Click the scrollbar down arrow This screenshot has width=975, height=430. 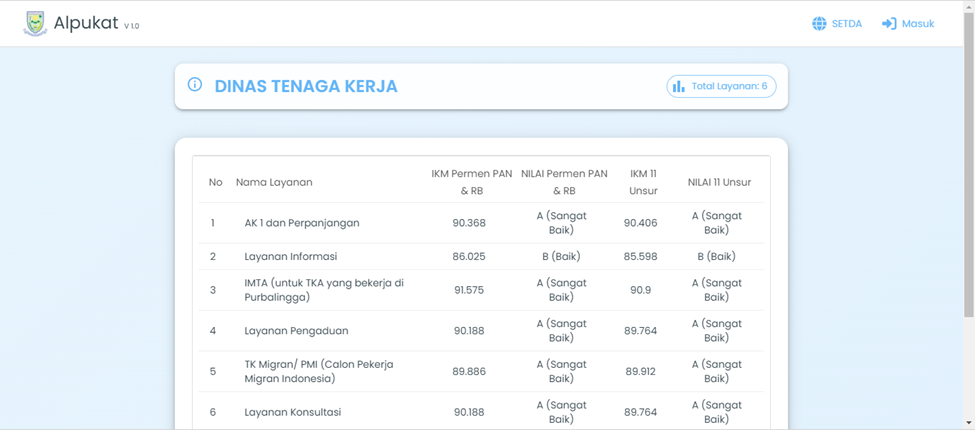pos(968,423)
